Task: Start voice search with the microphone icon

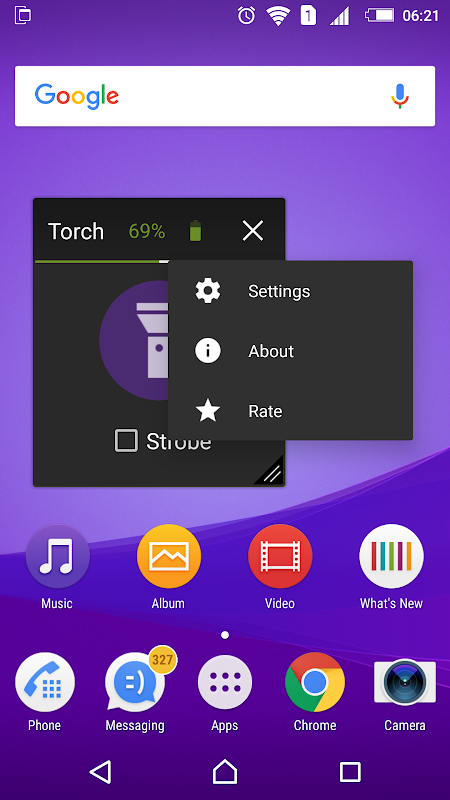Action: pos(400,96)
